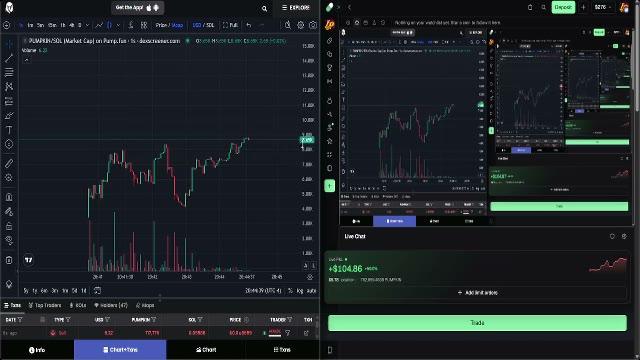Toggle lock all drawings
This screenshot has width=640, height=360.
pos(9,226)
